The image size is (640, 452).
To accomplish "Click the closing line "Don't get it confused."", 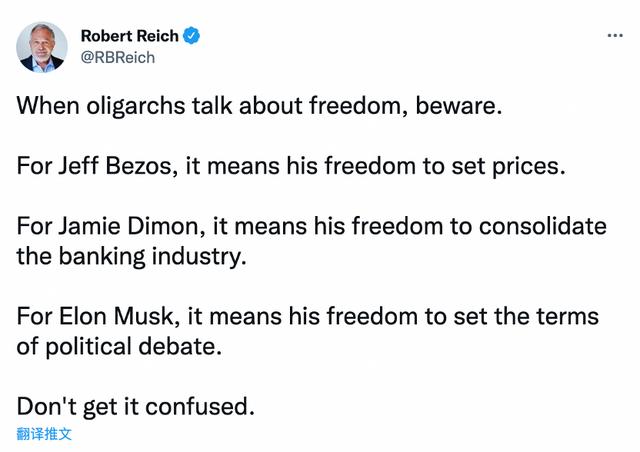I will (136, 407).
